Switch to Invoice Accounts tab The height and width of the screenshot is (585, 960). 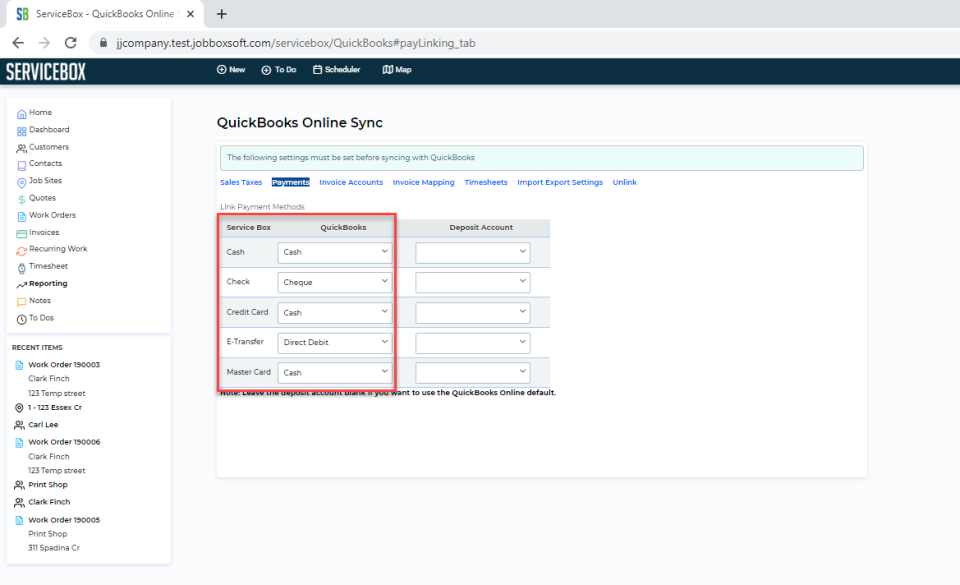[351, 182]
